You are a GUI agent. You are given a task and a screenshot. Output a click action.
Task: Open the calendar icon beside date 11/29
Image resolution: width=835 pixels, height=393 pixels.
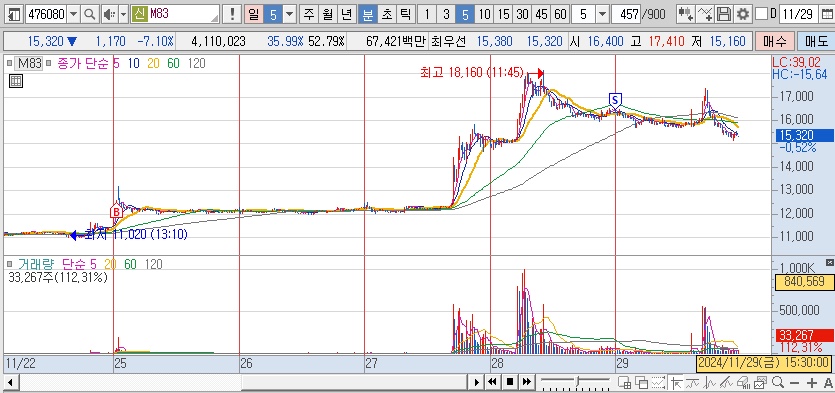coord(826,14)
